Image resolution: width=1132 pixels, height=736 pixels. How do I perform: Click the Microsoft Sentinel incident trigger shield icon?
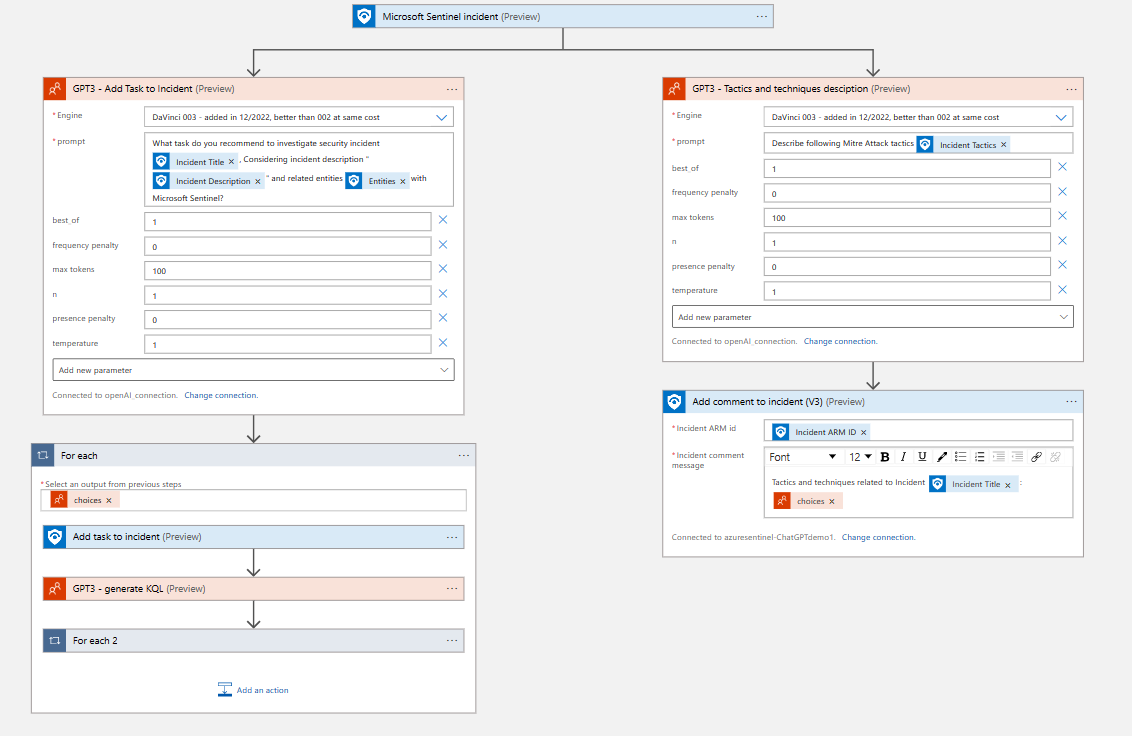pos(365,17)
